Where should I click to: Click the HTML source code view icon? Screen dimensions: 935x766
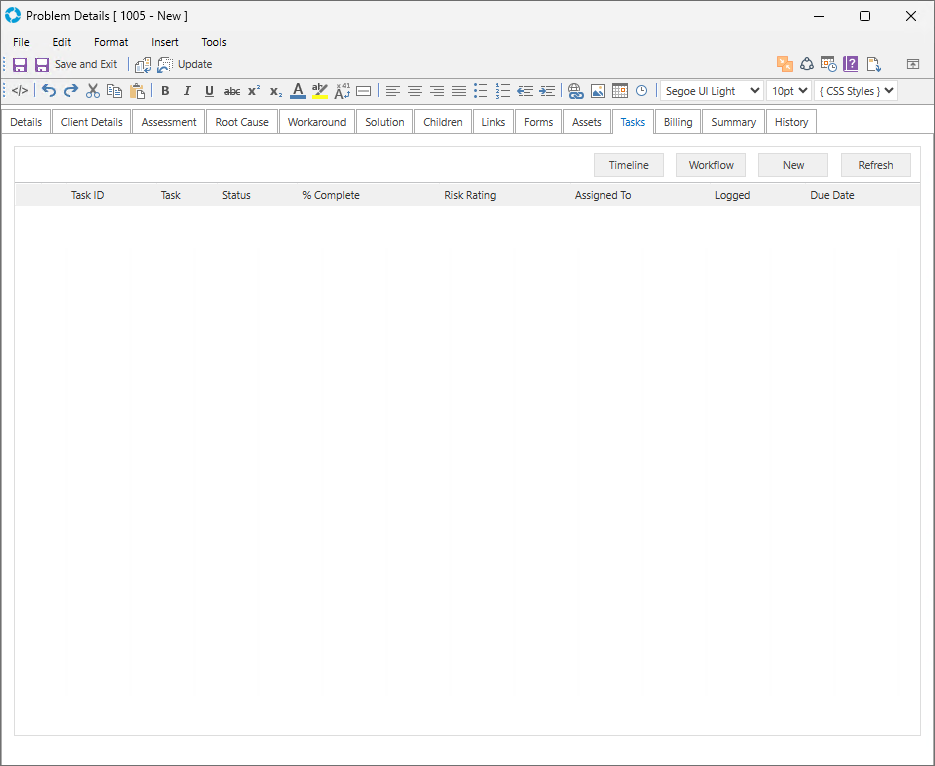(x=20, y=91)
